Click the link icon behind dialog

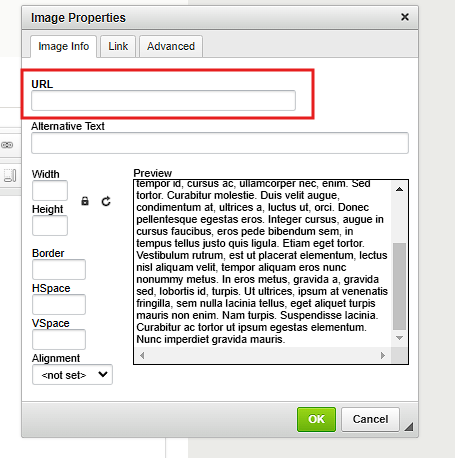[7, 145]
